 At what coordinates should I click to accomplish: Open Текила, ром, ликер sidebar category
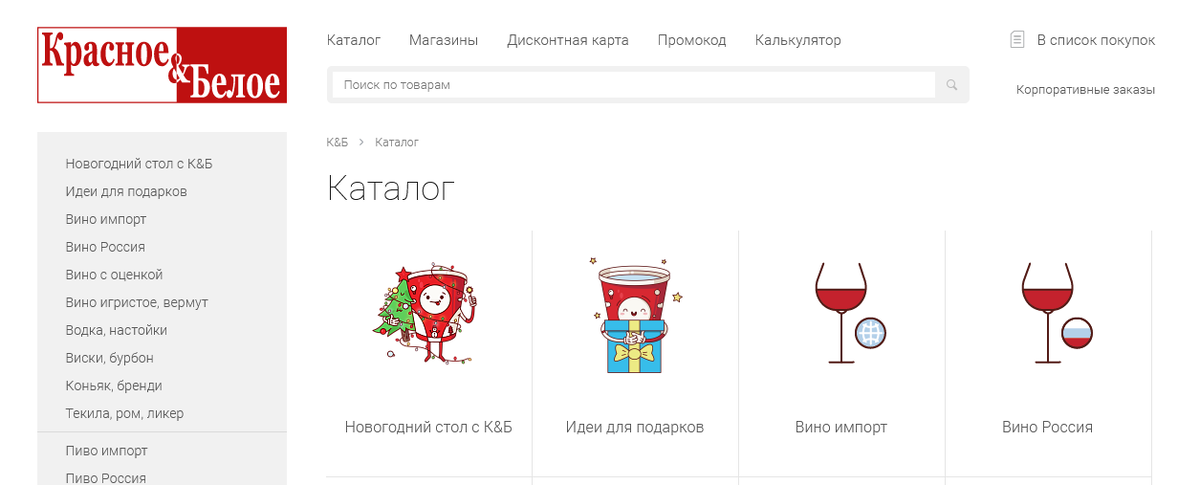coord(125,413)
